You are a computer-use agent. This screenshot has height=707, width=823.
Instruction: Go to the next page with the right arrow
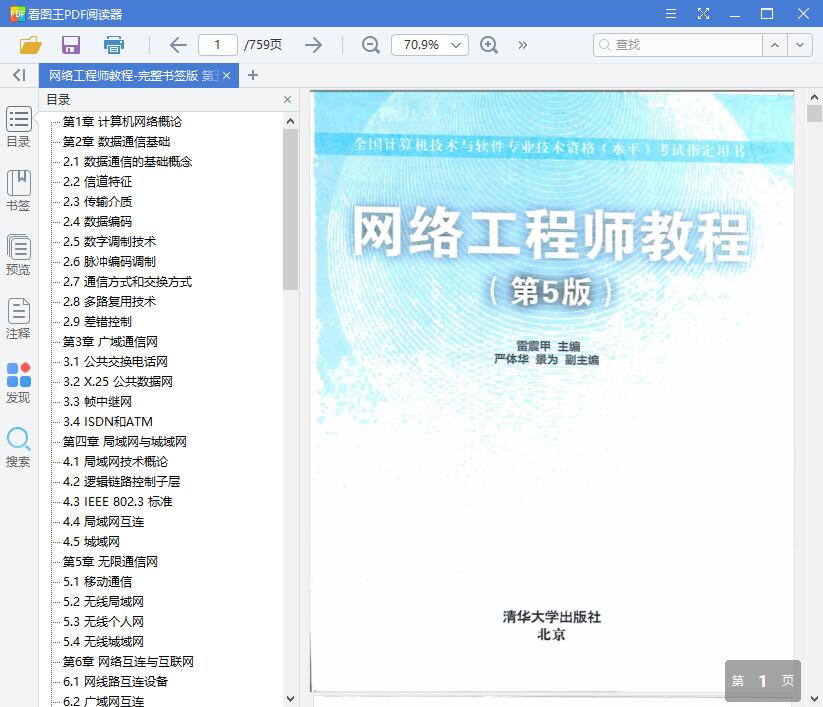313,45
